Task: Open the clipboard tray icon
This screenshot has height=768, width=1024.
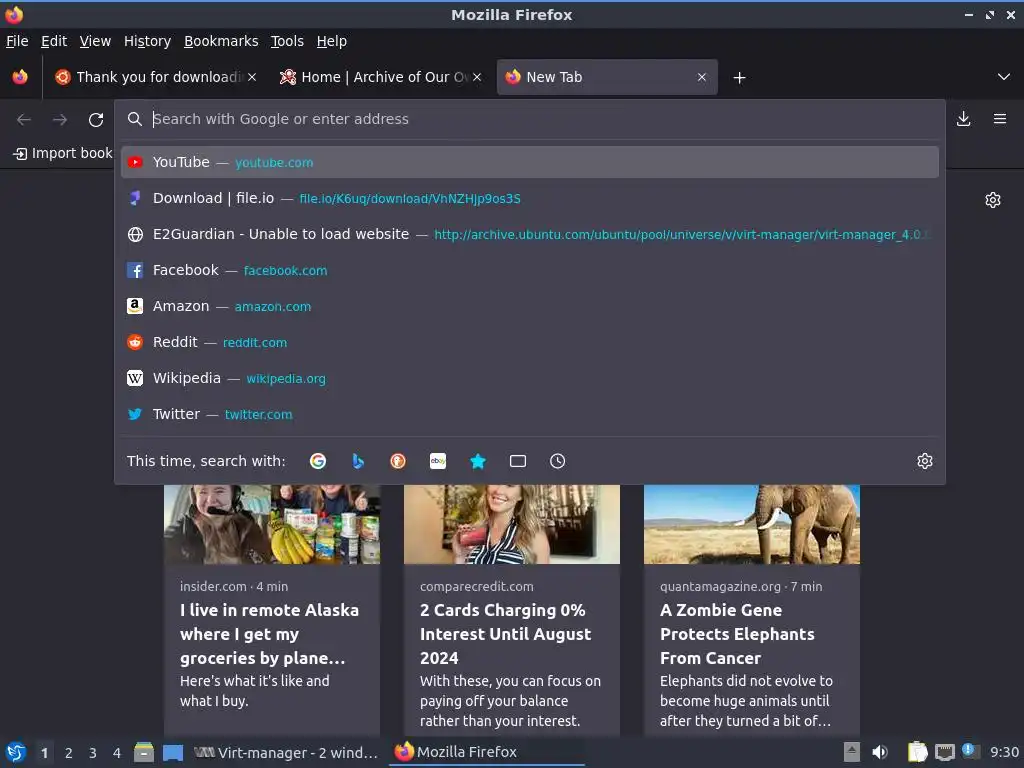Action: [x=918, y=752]
